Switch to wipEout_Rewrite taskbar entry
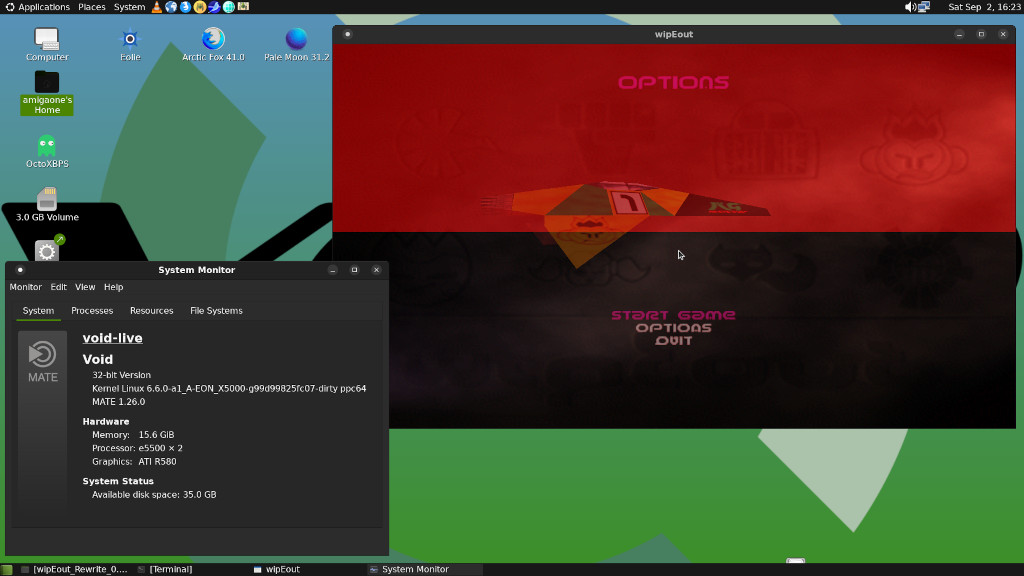 pos(74,569)
